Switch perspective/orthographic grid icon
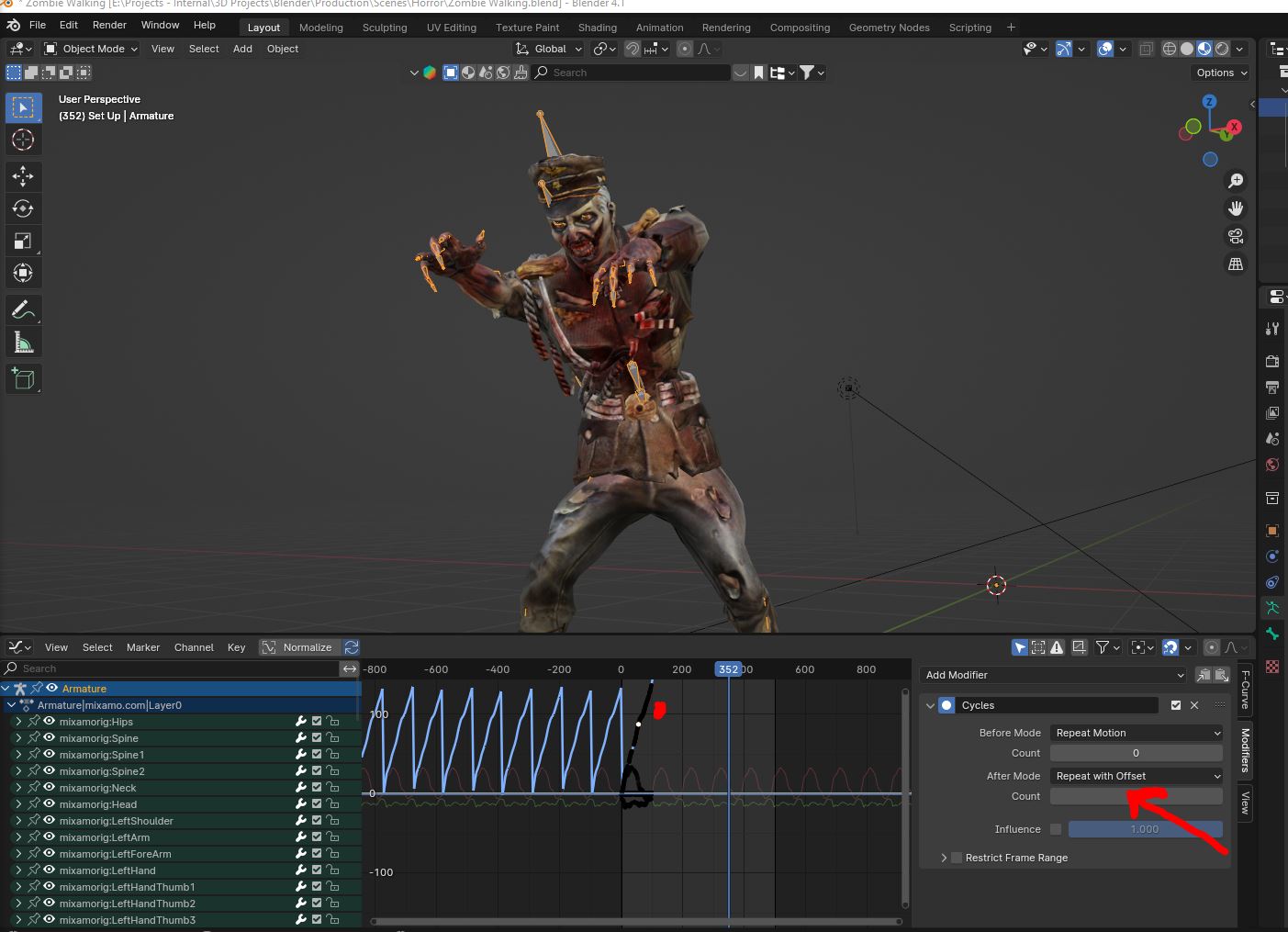1288x932 pixels. point(1236,264)
